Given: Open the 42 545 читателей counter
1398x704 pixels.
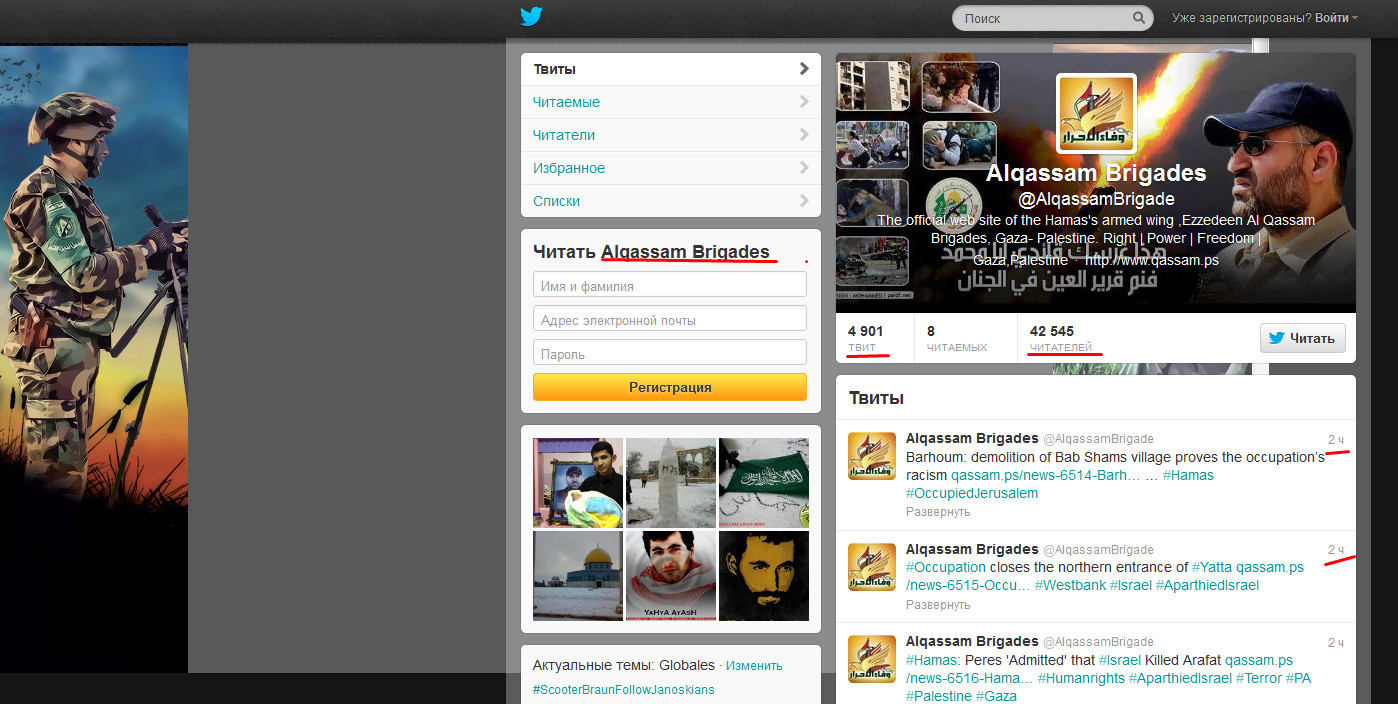Looking at the screenshot, I should coord(1061,339).
